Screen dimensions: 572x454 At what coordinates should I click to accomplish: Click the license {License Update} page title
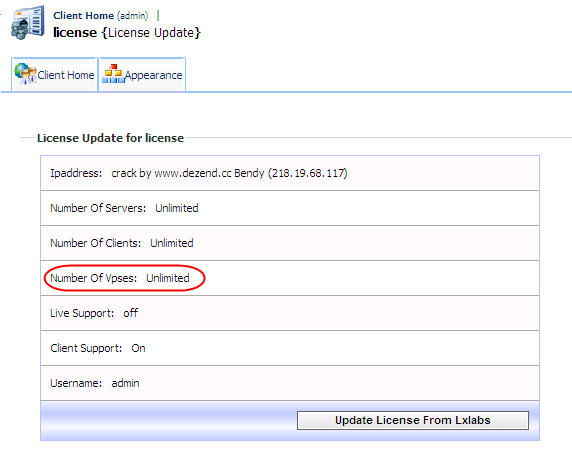click(x=127, y=32)
